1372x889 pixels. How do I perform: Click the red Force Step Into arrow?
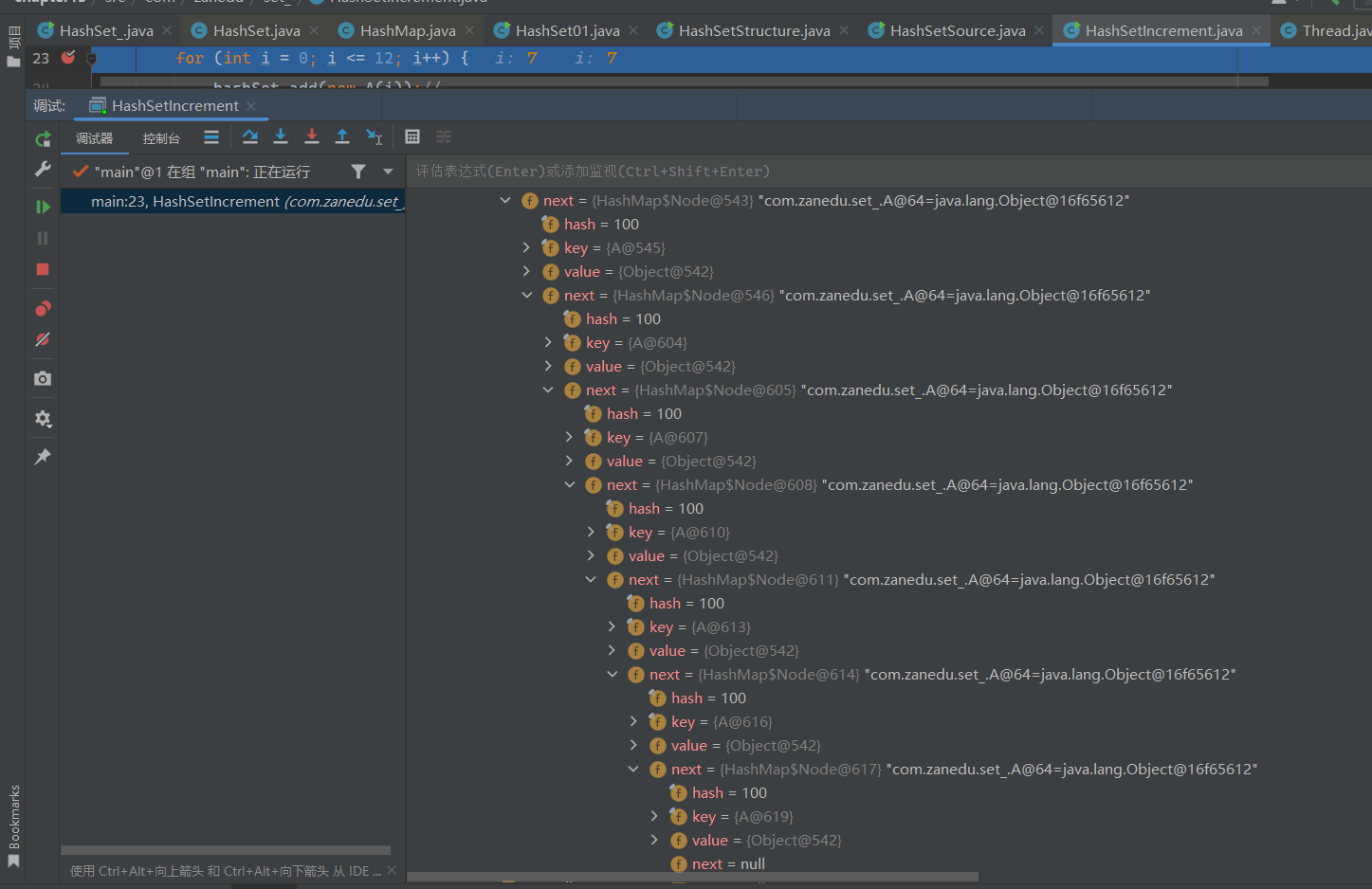click(x=311, y=137)
